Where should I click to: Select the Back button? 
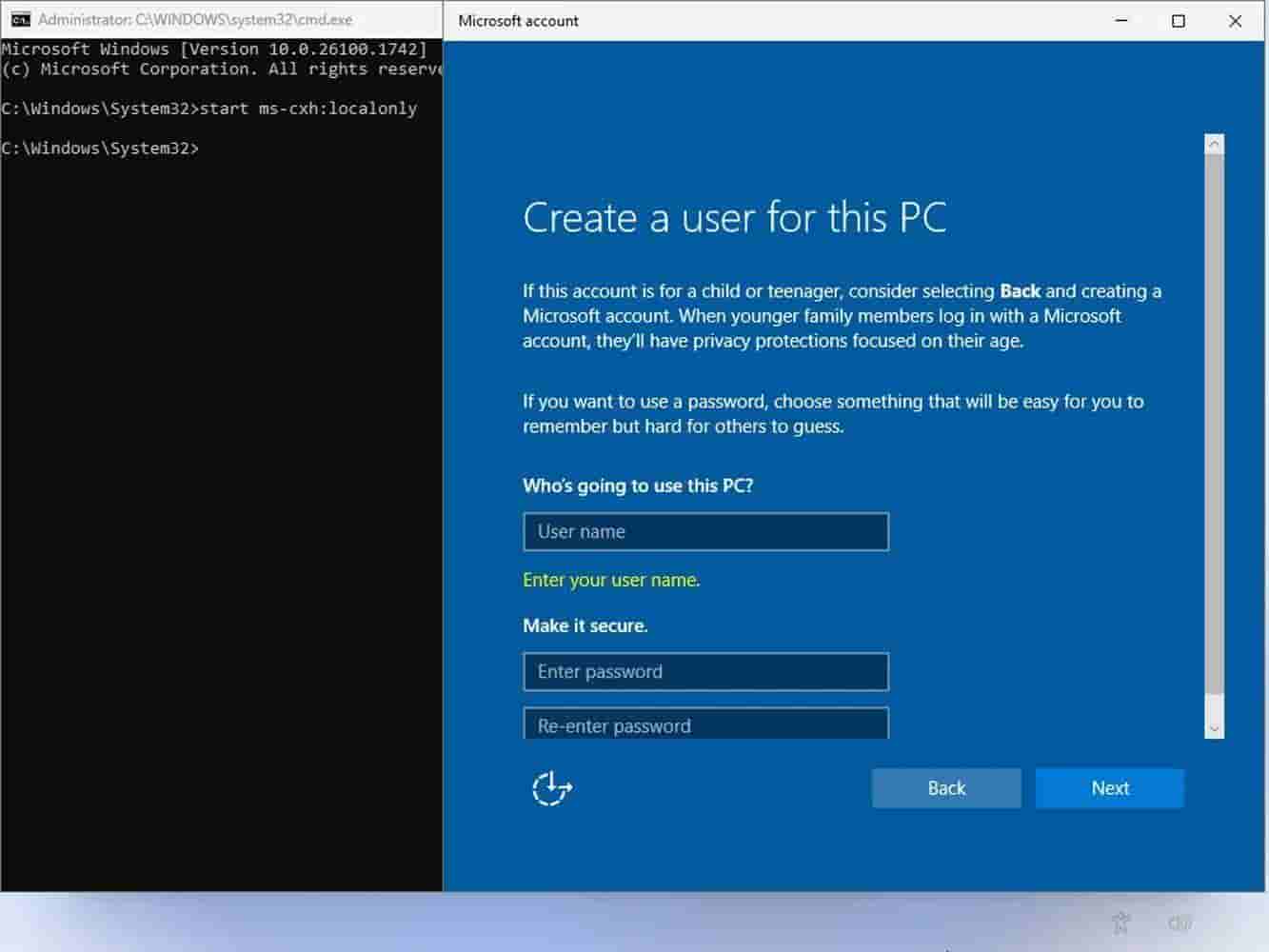coord(945,787)
